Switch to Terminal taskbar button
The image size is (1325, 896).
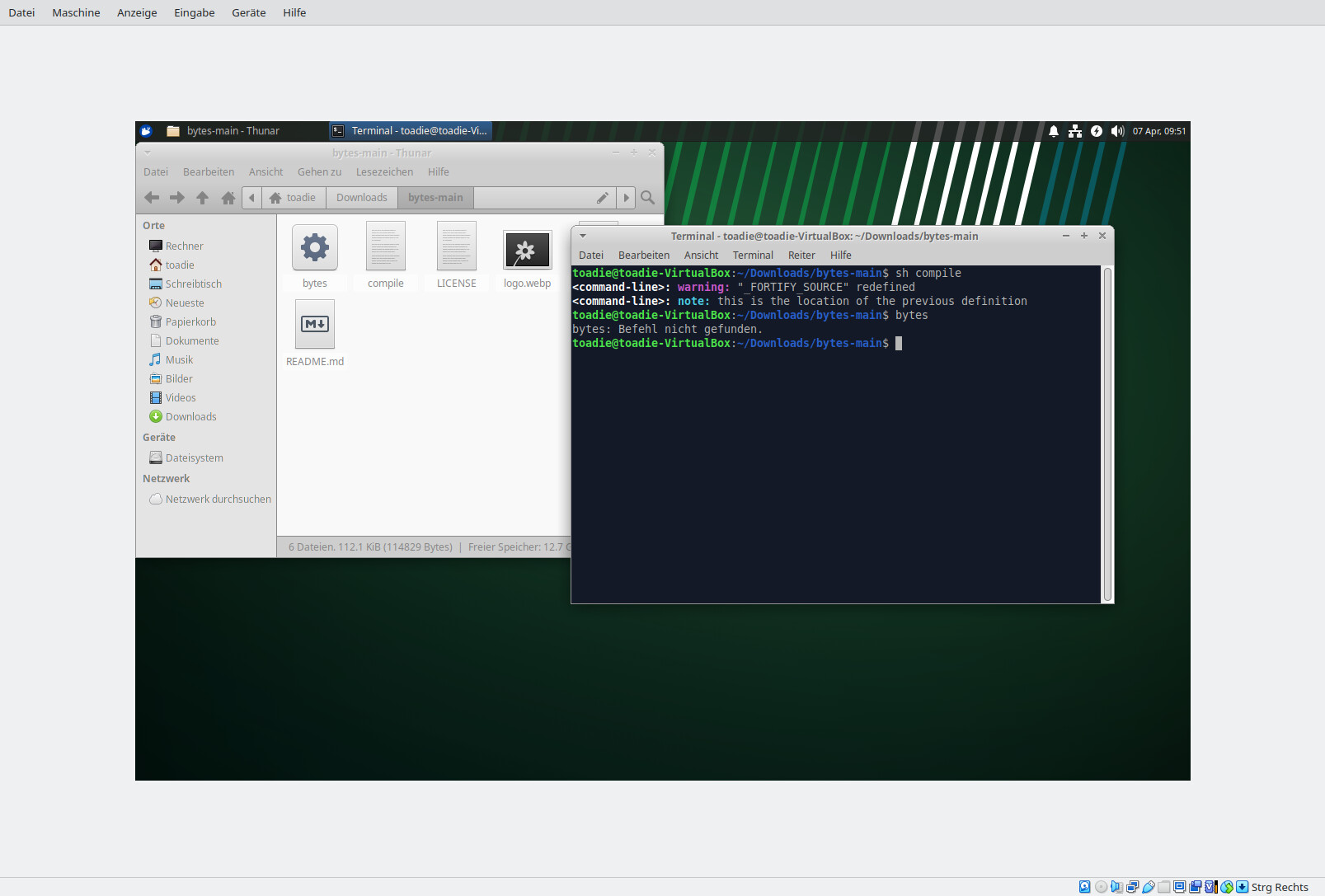410,131
